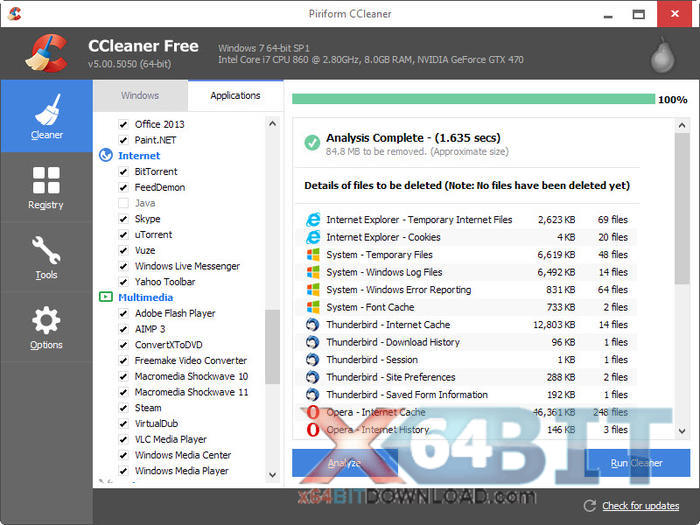Click the Macromedia Shockwave 11 entry
The height and width of the screenshot is (525, 700).
click(192, 392)
